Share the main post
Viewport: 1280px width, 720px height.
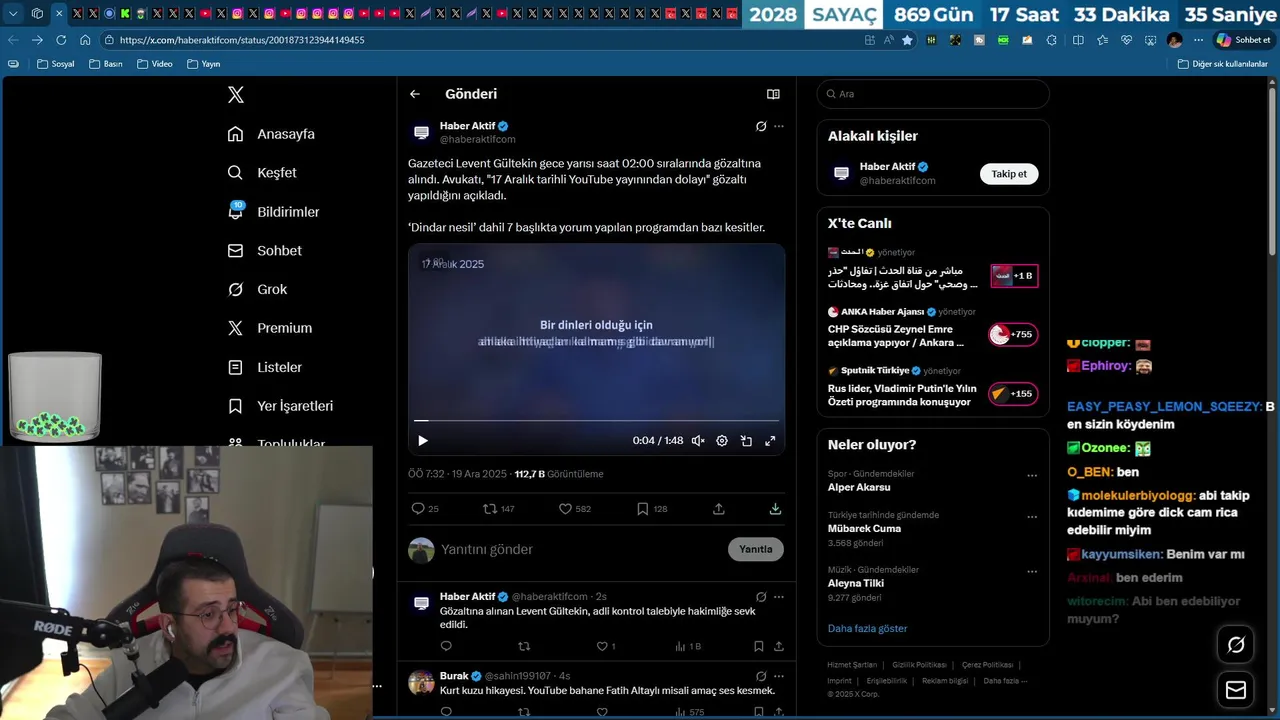(x=719, y=509)
